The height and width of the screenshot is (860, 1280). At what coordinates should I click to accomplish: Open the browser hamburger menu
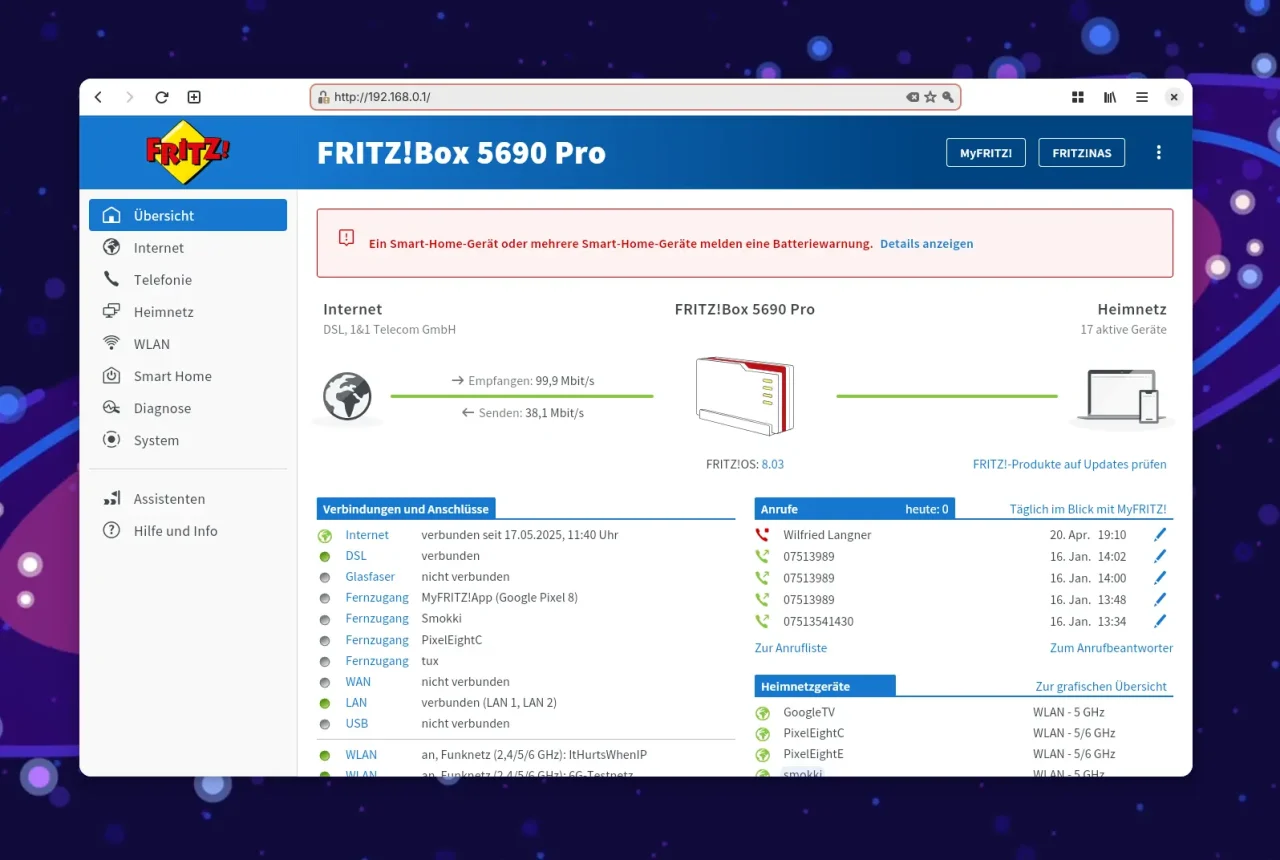coord(1141,97)
